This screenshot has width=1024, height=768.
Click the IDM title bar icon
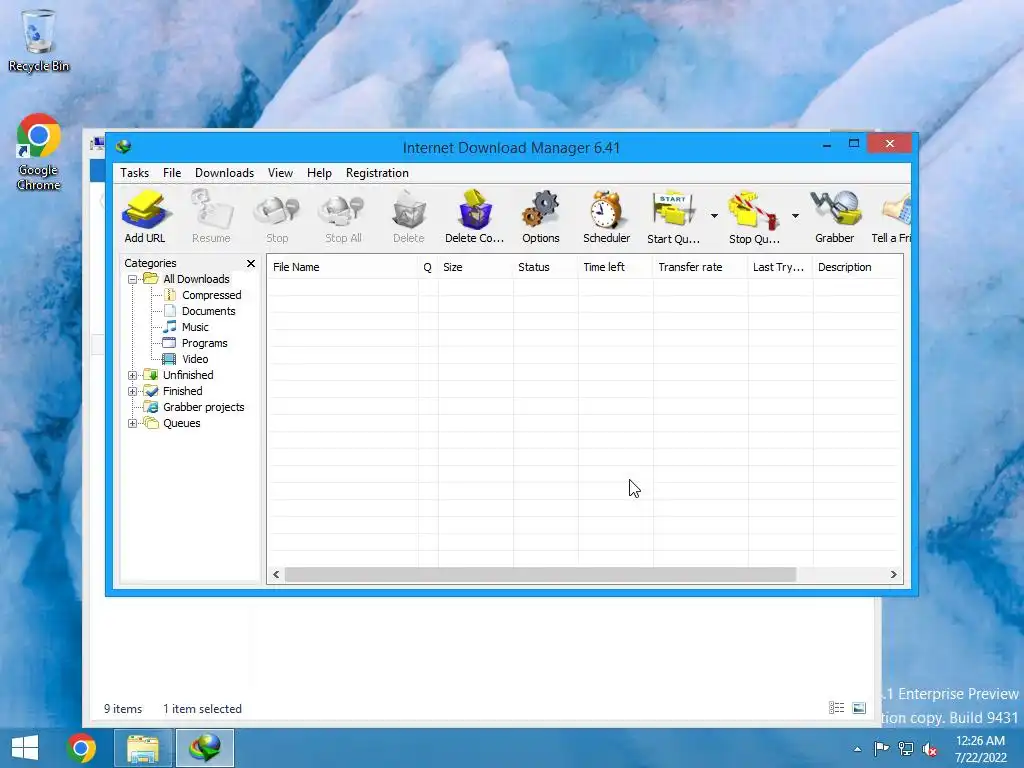click(x=123, y=147)
